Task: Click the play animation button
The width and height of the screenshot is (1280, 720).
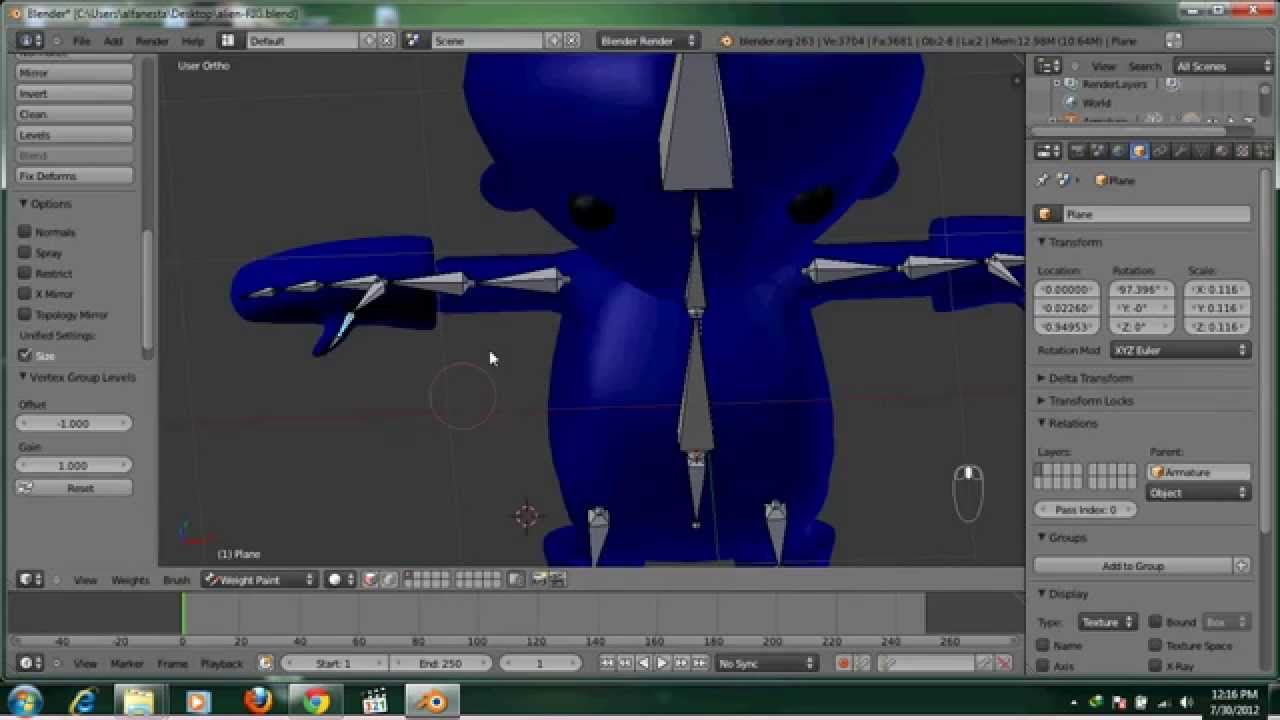Action: click(662, 663)
